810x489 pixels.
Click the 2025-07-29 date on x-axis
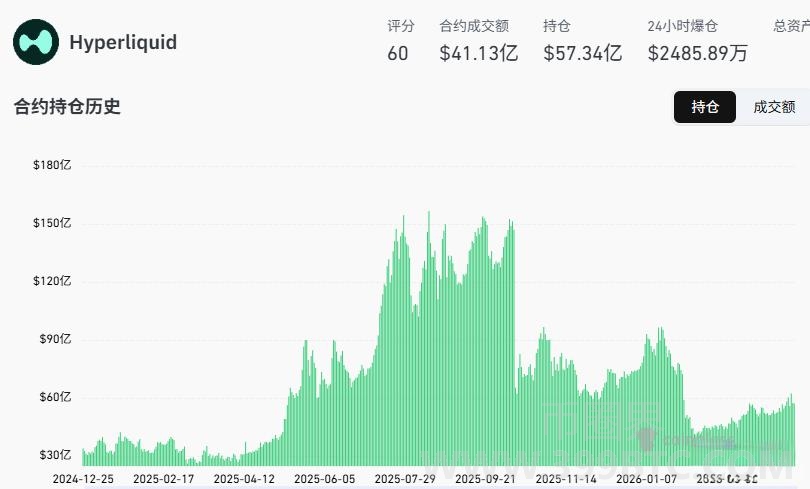pos(405,479)
